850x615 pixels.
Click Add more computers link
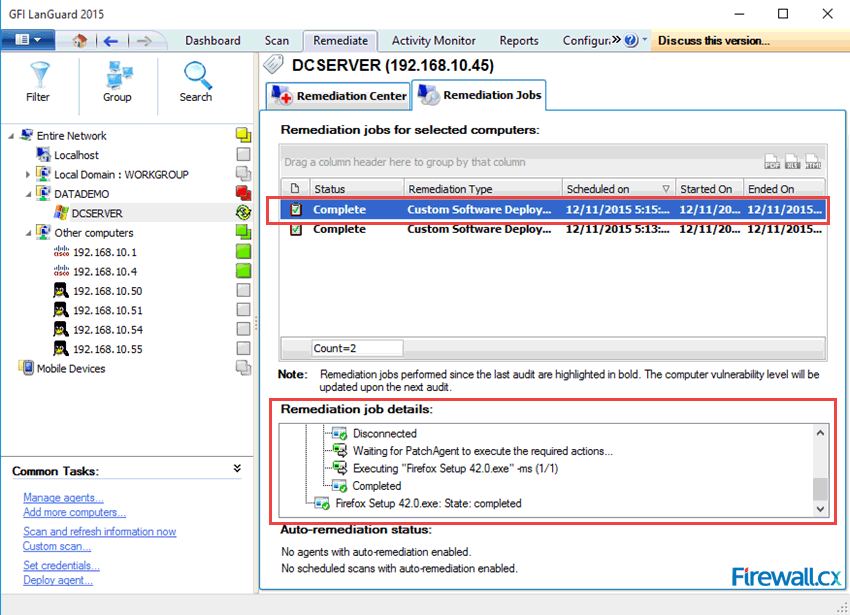(x=74, y=512)
